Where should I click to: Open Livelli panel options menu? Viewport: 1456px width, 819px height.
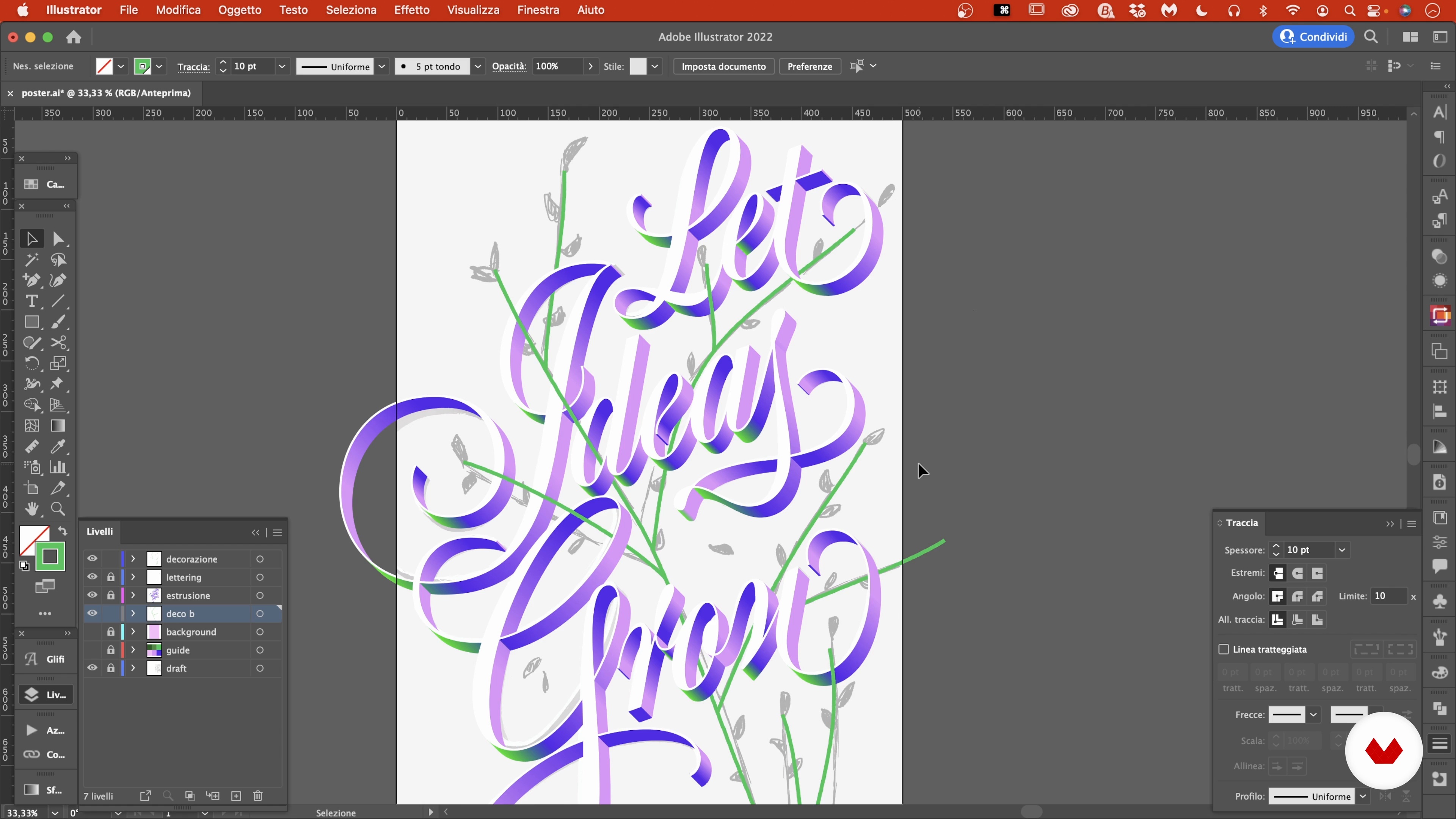coord(278,532)
